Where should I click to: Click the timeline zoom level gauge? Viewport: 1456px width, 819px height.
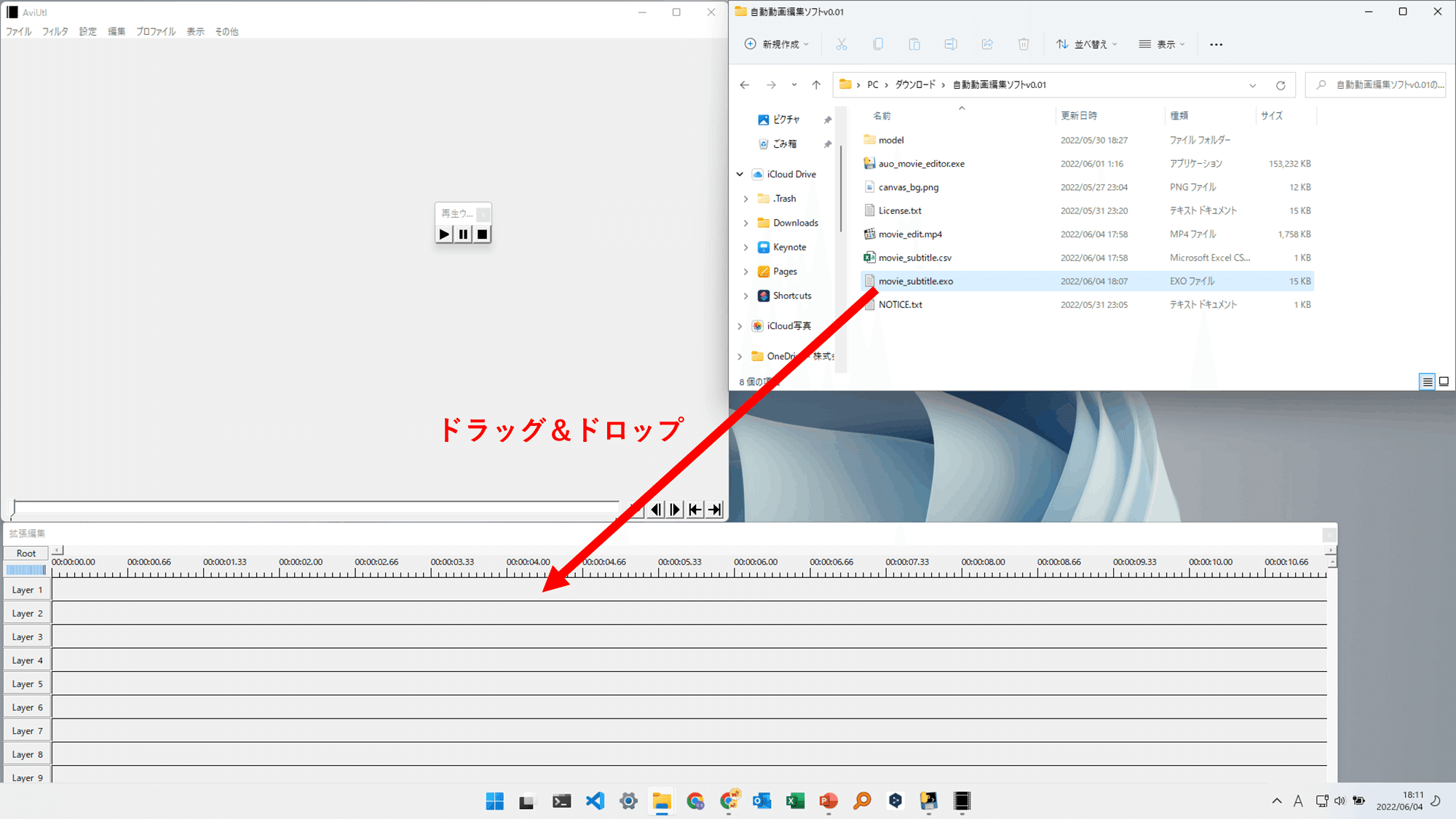coord(26,569)
